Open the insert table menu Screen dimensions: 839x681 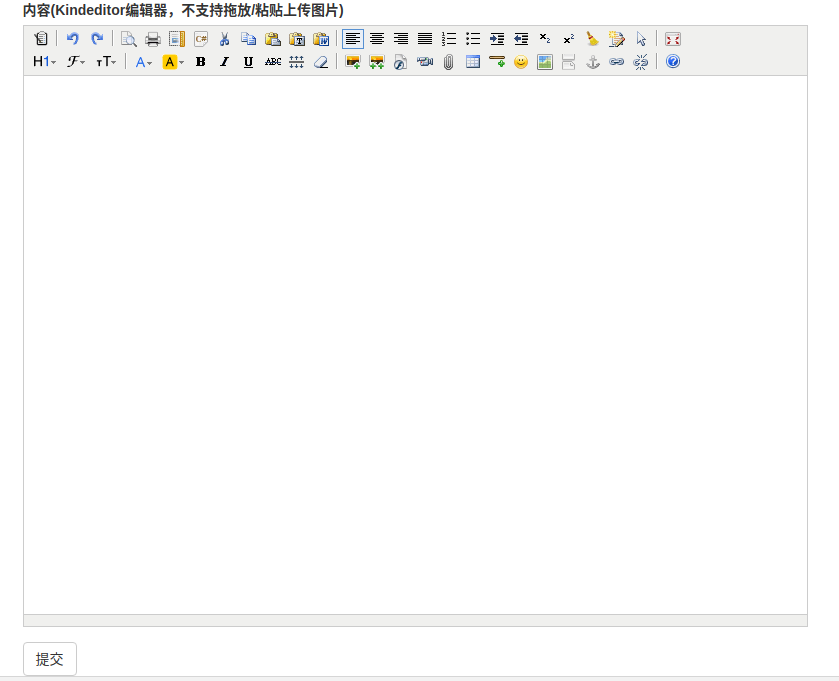[x=473, y=62]
